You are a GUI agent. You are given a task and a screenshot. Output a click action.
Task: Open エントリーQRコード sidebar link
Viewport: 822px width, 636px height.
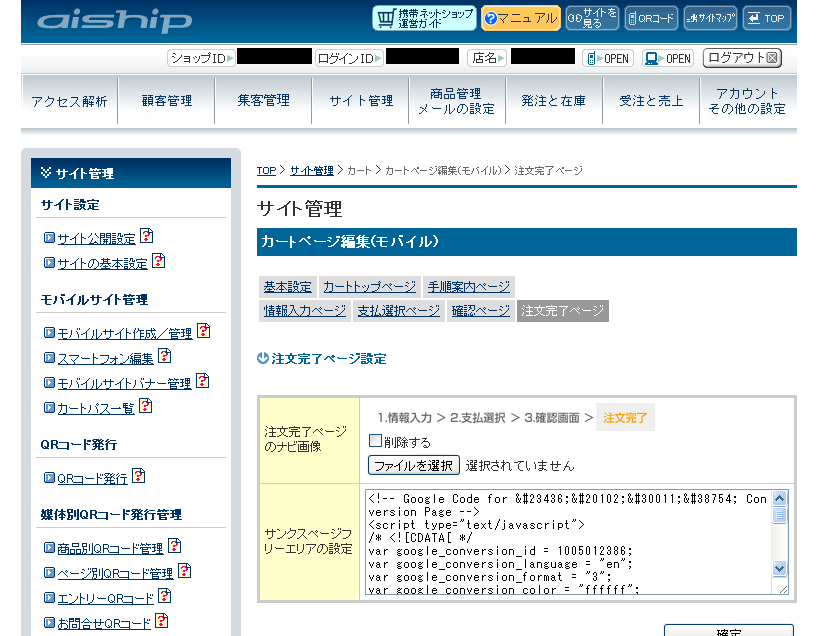[x=105, y=598]
